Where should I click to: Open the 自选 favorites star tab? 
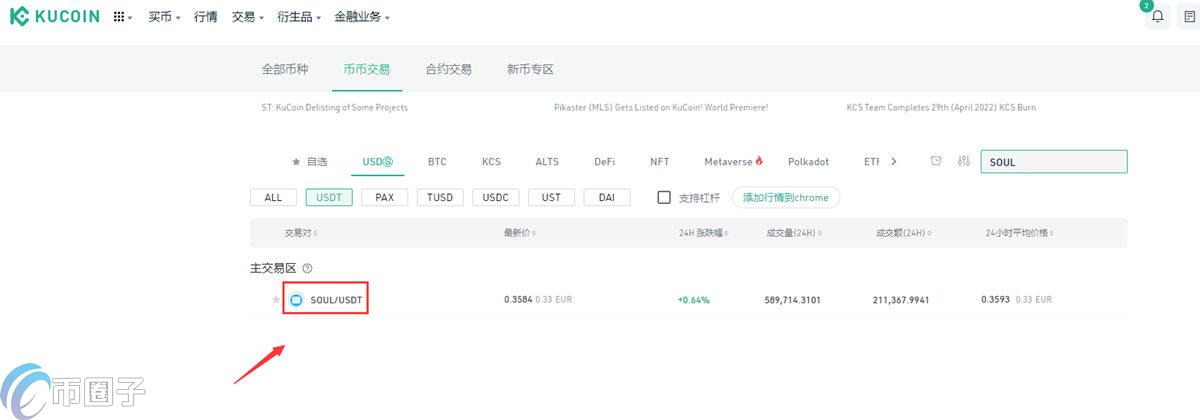coord(309,161)
